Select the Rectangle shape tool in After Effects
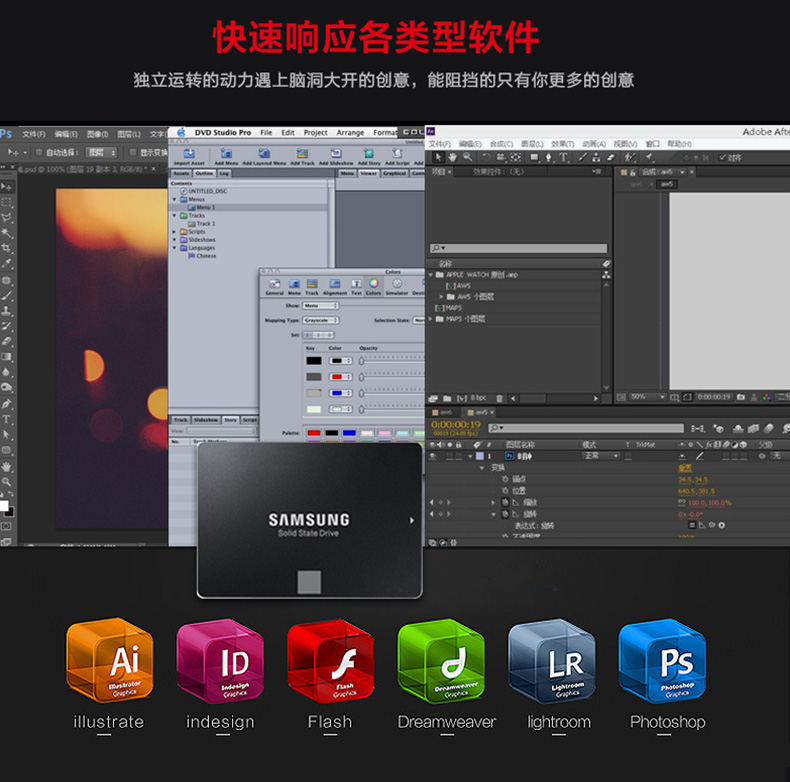 point(534,157)
